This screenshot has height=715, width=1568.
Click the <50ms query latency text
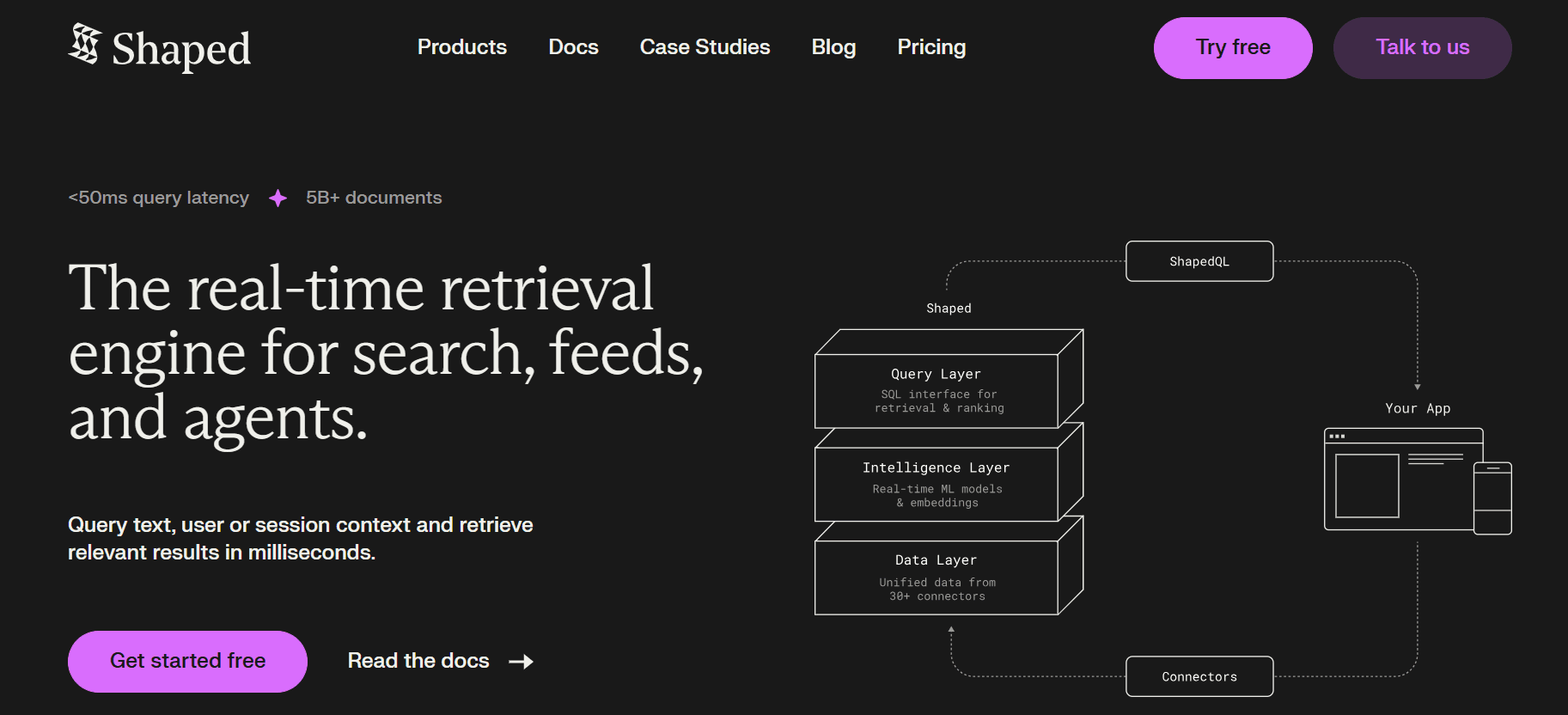point(159,198)
